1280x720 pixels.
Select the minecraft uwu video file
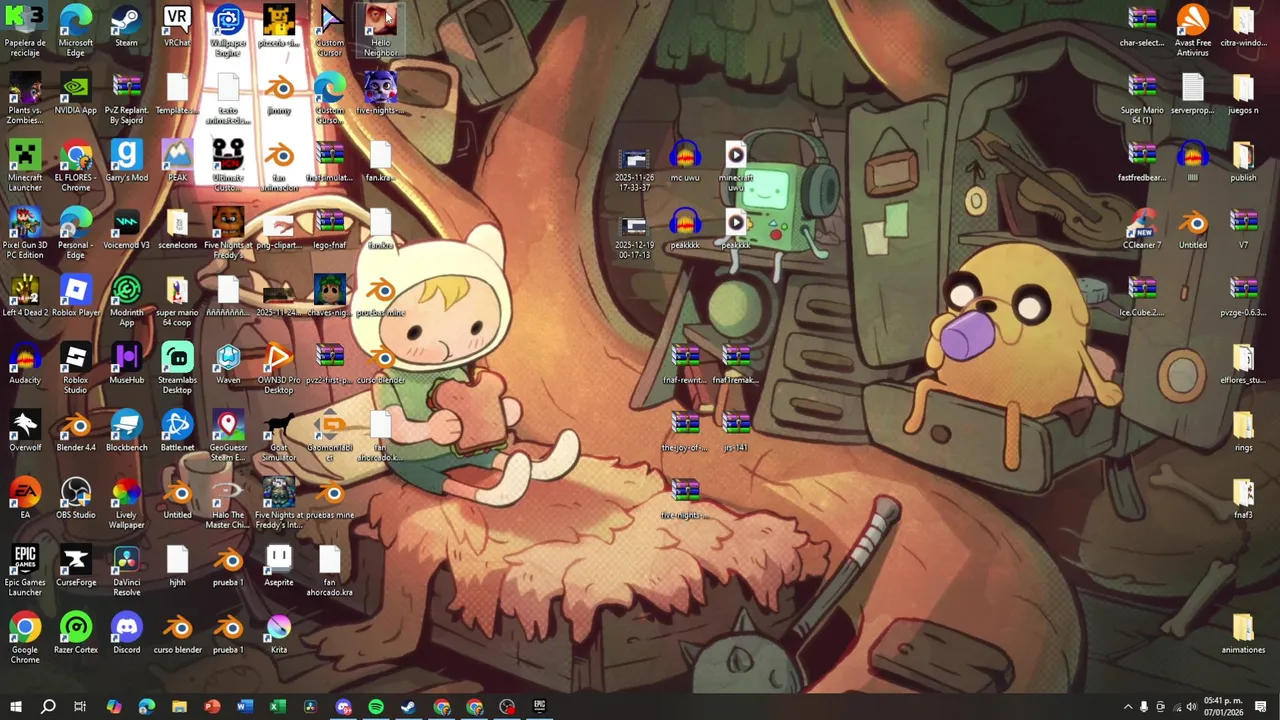pos(736,166)
